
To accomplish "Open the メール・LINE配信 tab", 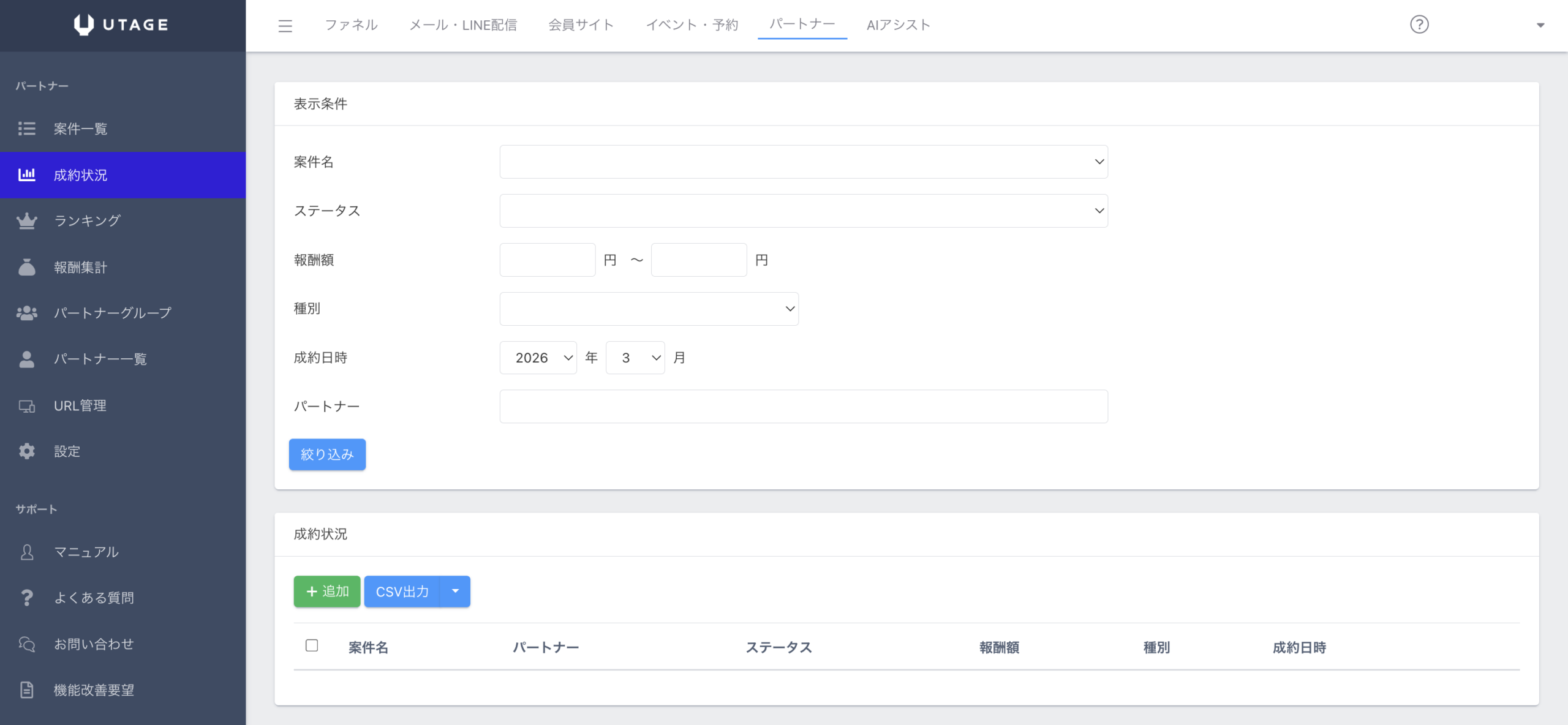I will (x=463, y=25).
